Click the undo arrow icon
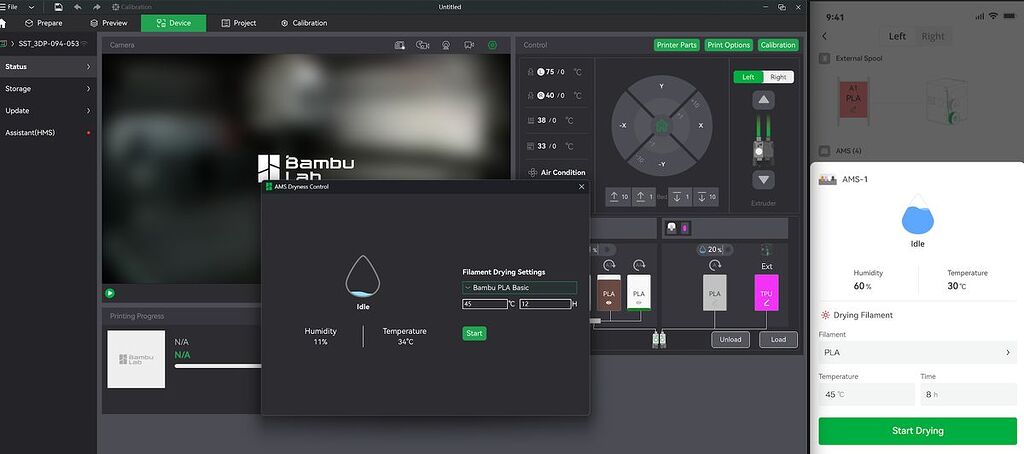Viewport: 1024px width, 454px height. coord(78,7)
